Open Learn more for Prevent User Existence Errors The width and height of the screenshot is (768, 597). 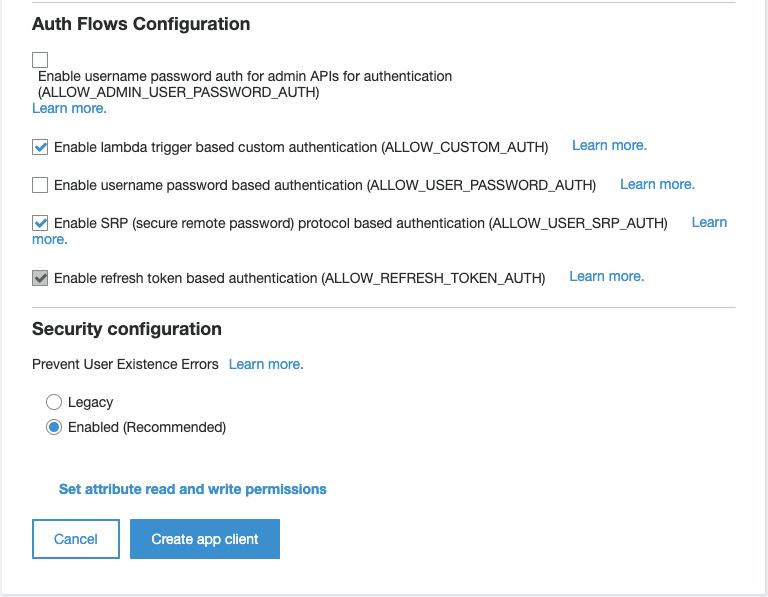[x=266, y=364]
